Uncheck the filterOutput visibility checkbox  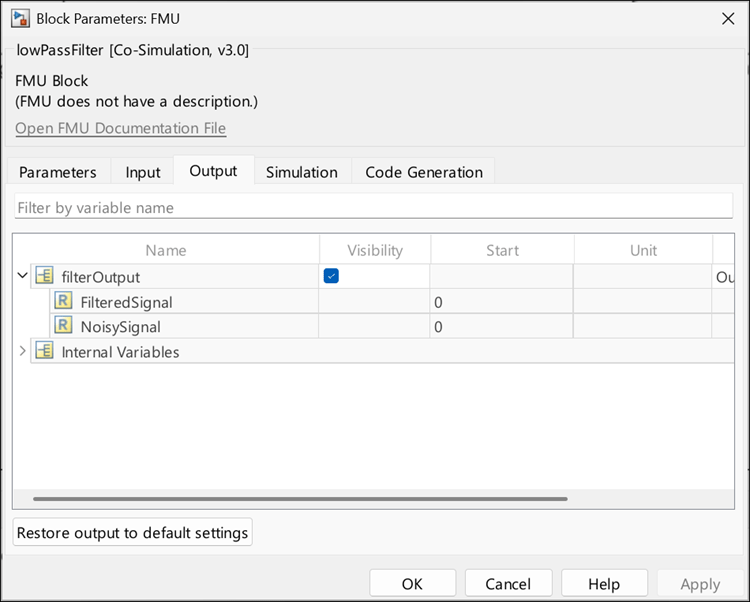pyautogui.click(x=331, y=276)
